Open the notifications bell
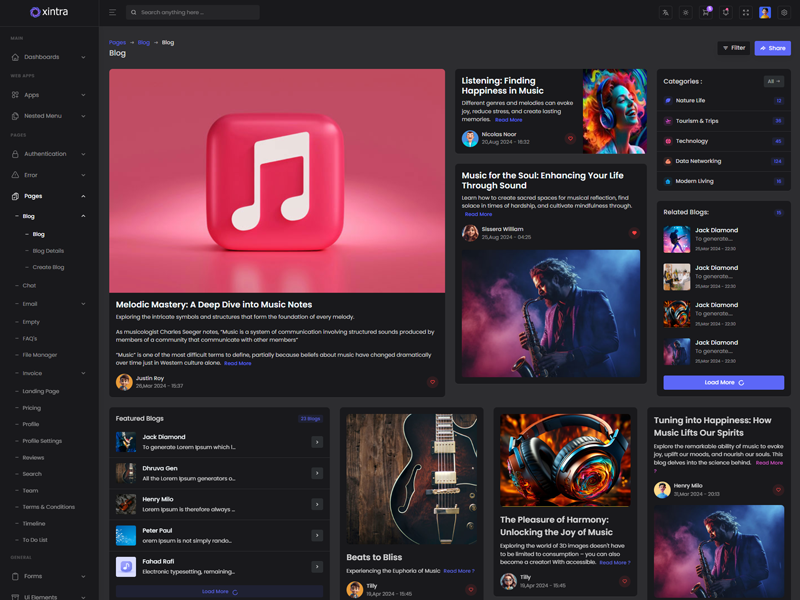The image size is (800, 600). [x=725, y=13]
